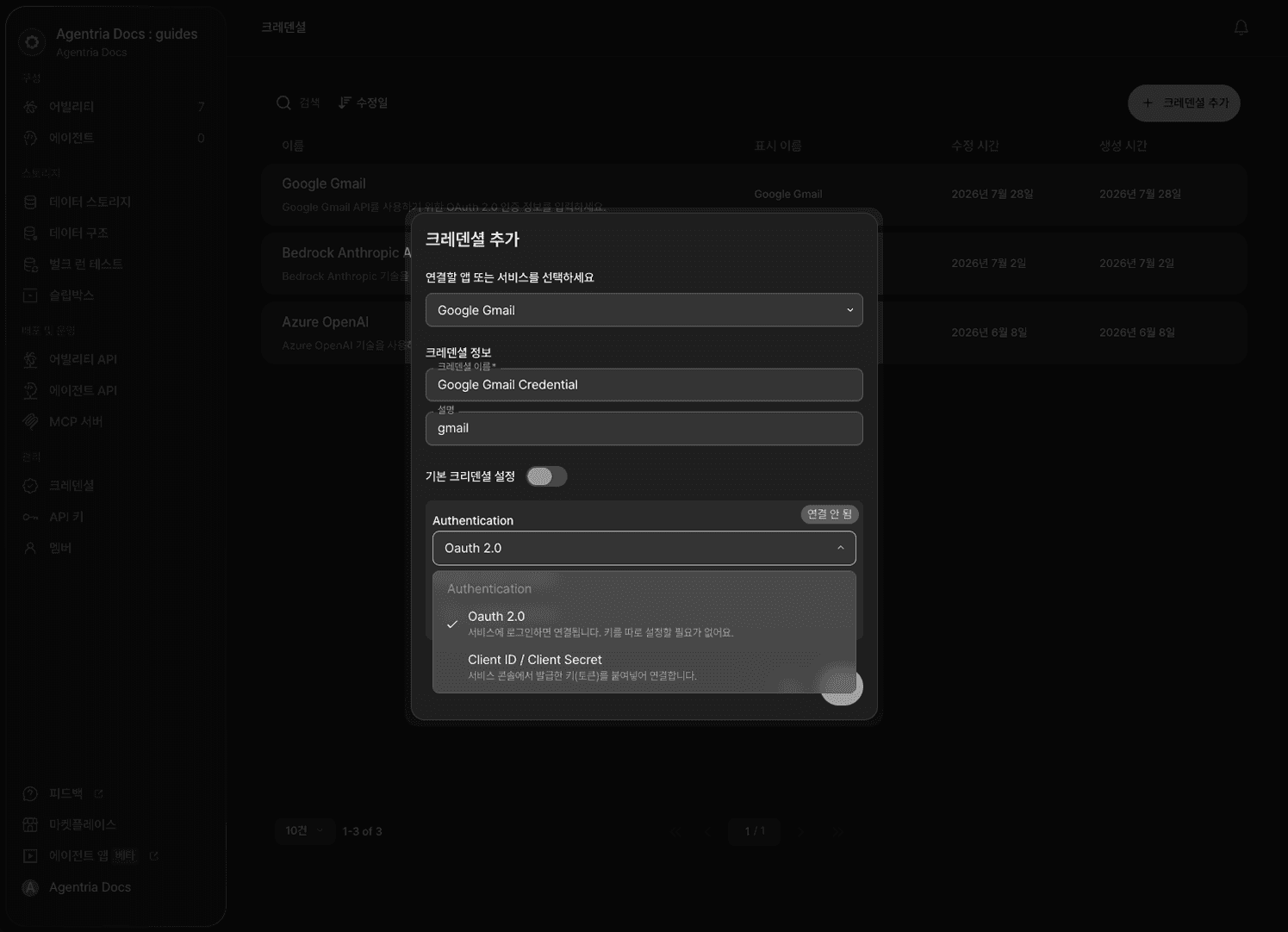Click the MCP 서버 icon
Screen dimensions: 1288x932
point(31,421)
